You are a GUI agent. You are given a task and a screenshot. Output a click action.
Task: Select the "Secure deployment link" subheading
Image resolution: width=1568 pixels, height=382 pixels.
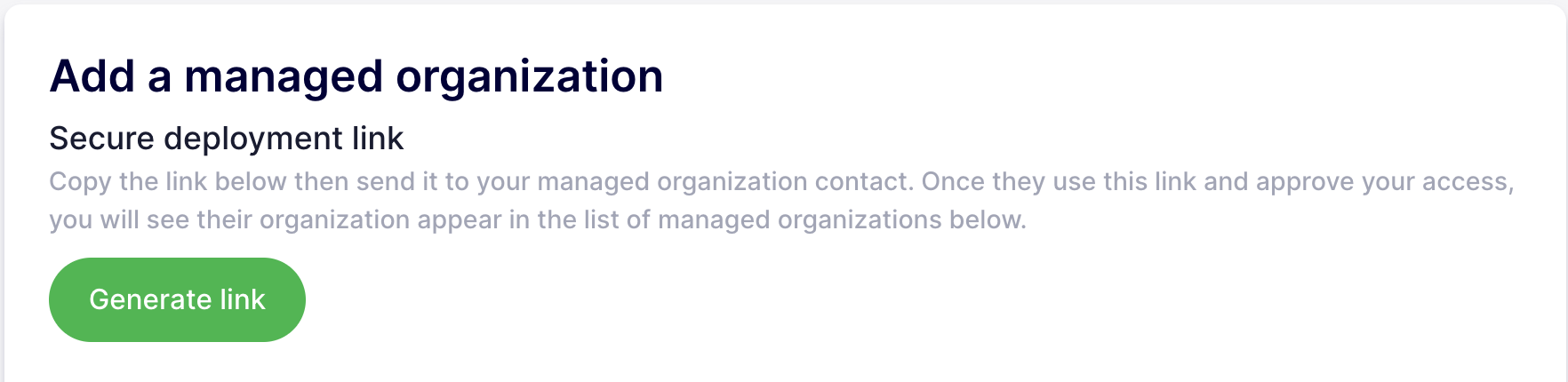[226, 139]
